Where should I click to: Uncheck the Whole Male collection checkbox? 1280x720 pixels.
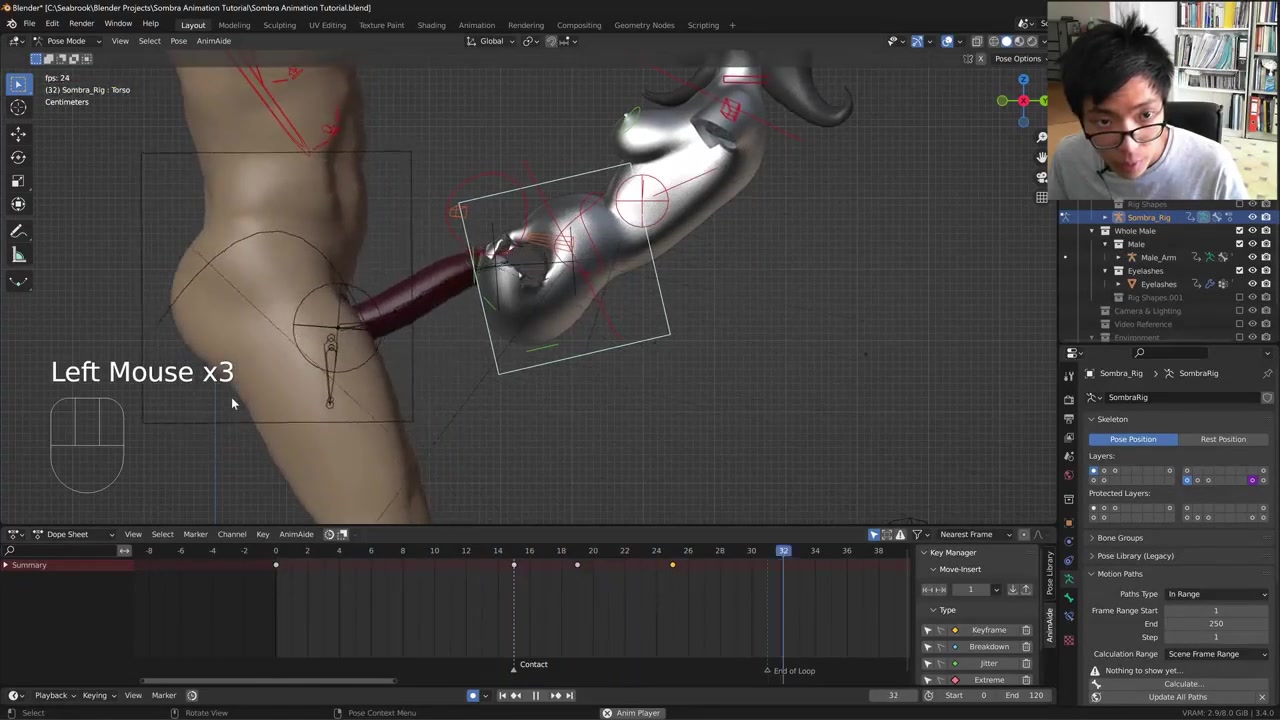(1239, 231)
